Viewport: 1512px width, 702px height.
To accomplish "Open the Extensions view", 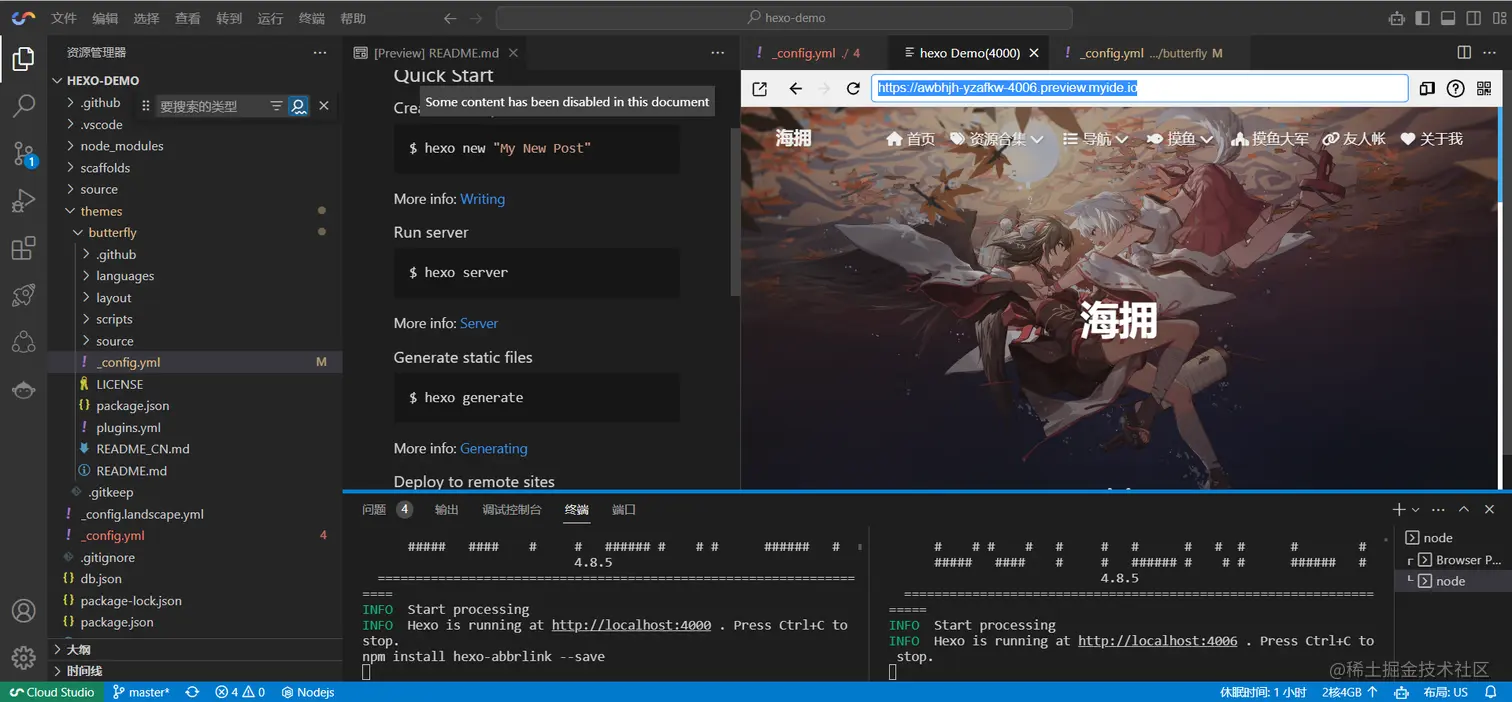I will (x=23, y=249).
